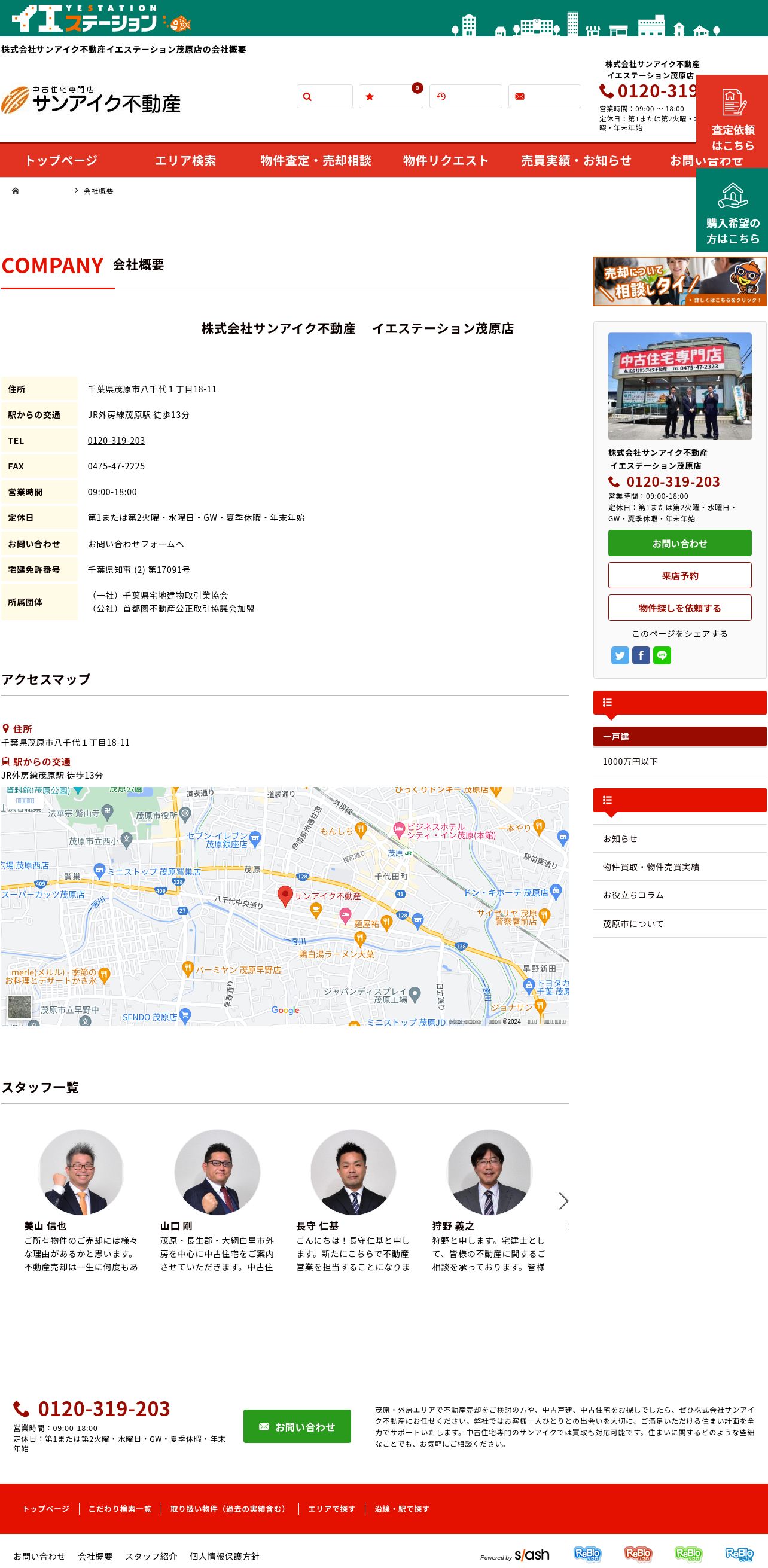Open footer 沿線・駅で探す link
Viewport: 768px width, 1568px height.
coord(402,1508)
